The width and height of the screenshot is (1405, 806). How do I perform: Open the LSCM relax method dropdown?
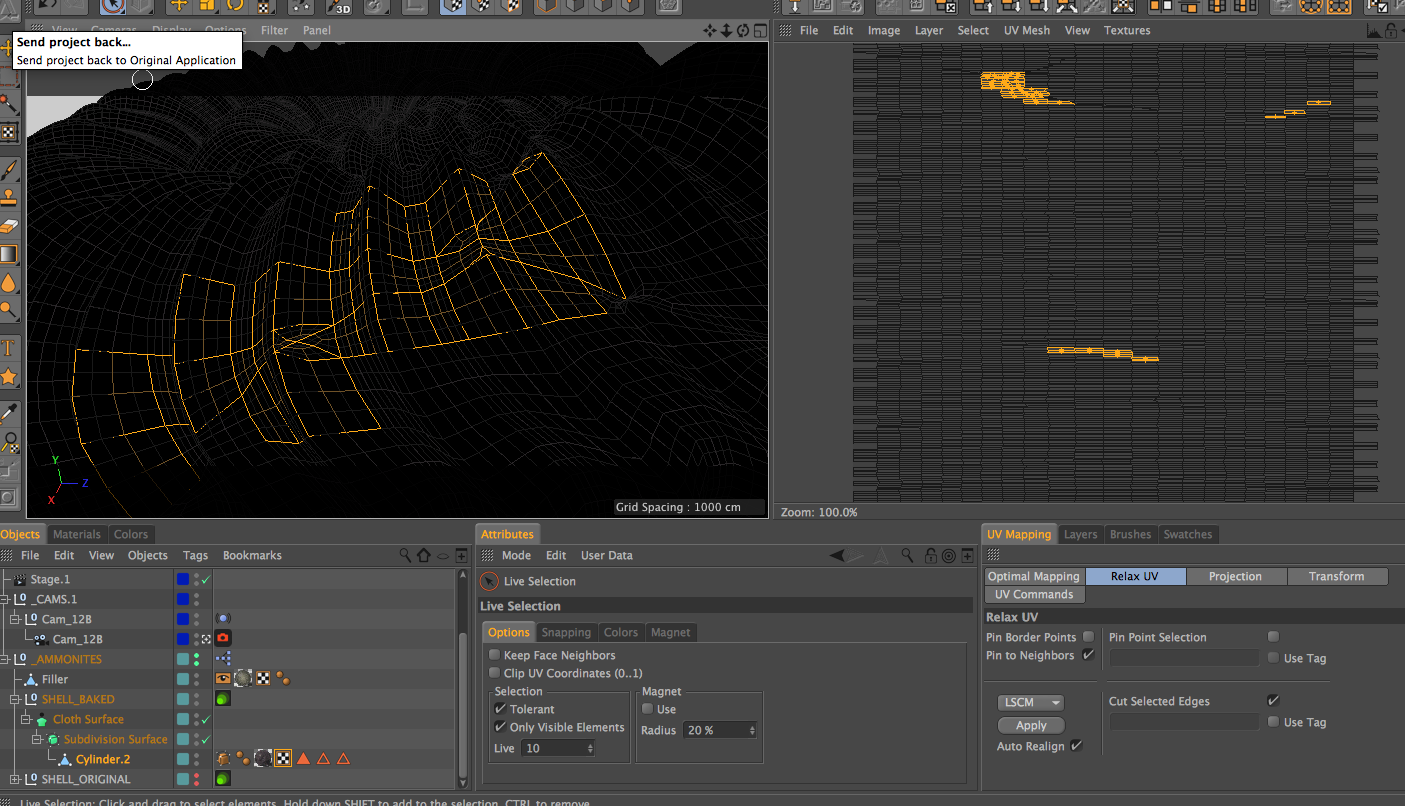(1030, 703)
